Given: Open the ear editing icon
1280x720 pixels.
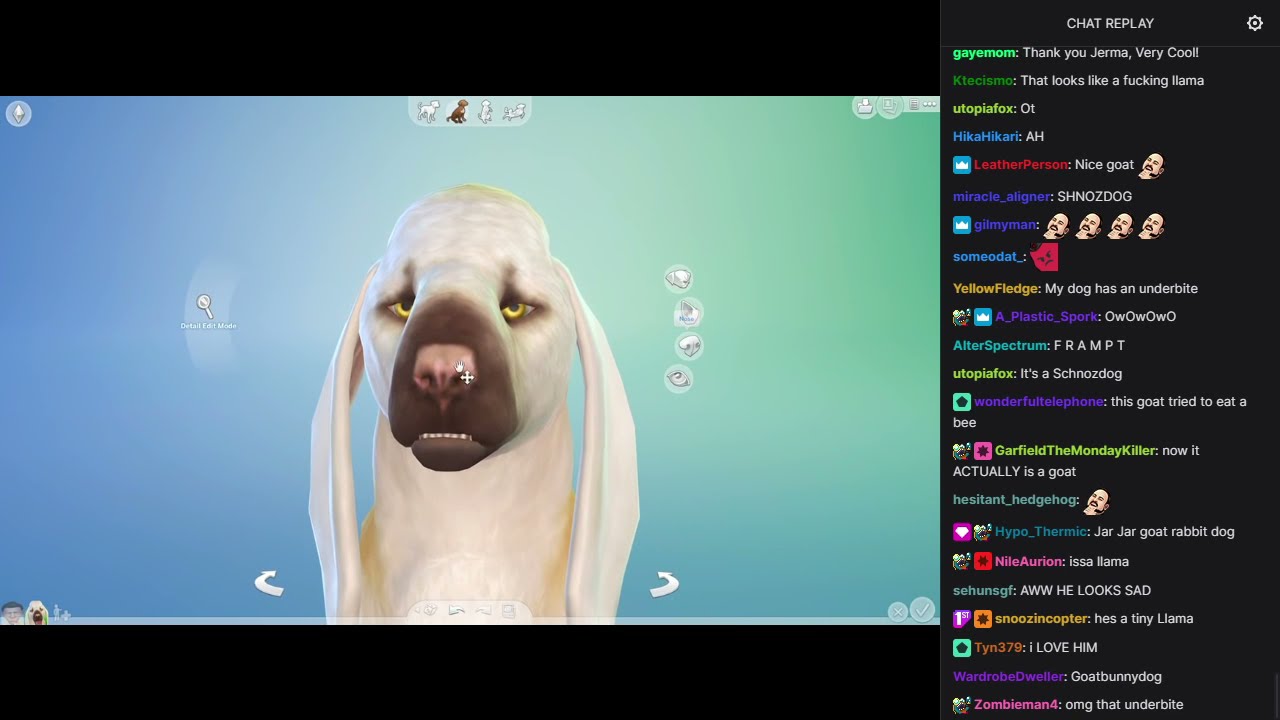Looking at the screenshot, I should (687, 313).
